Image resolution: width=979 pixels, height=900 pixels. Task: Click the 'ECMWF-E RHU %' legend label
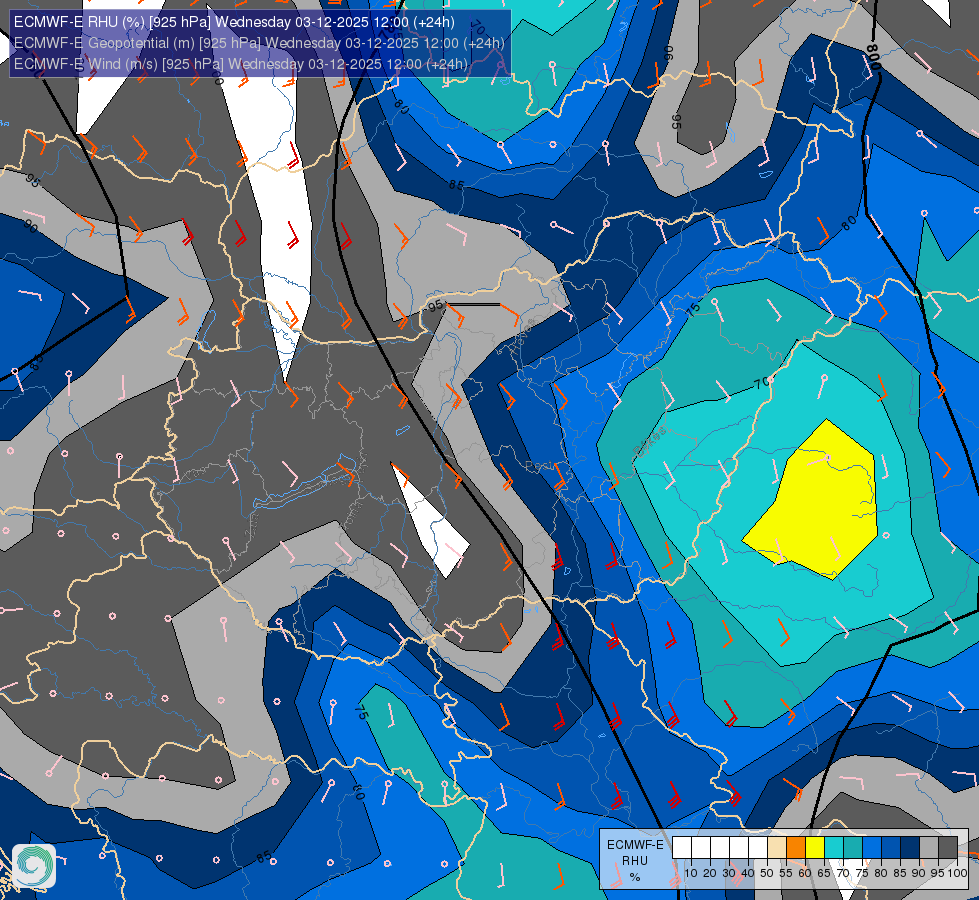(x=635, y=861)
